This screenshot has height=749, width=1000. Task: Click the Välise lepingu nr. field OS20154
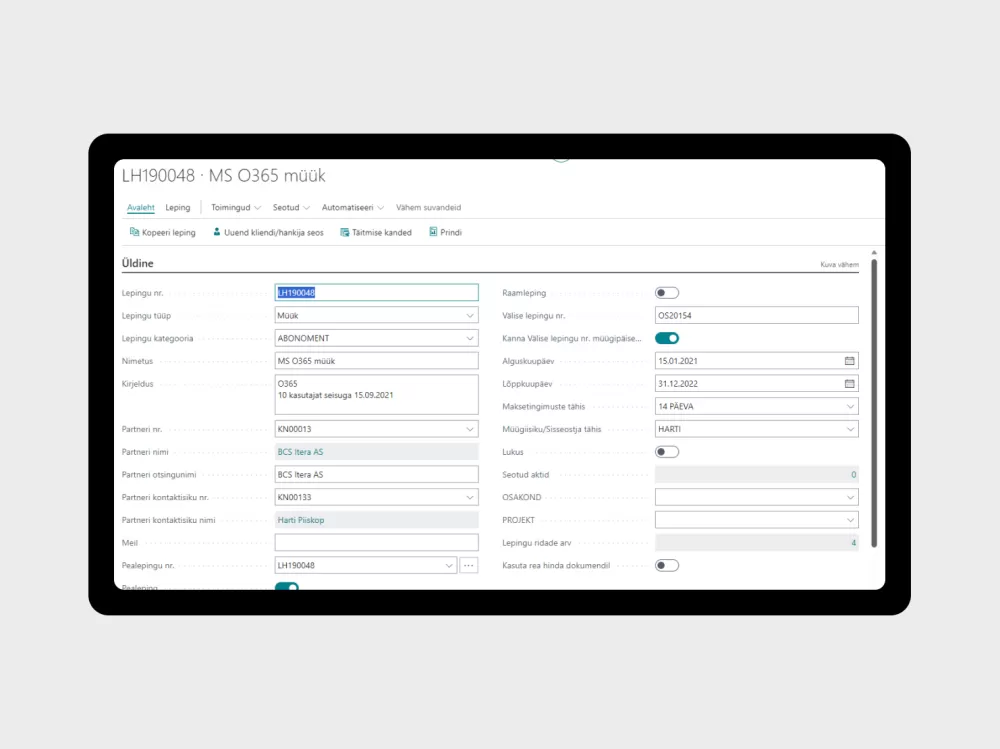click(x=756, y=315)
